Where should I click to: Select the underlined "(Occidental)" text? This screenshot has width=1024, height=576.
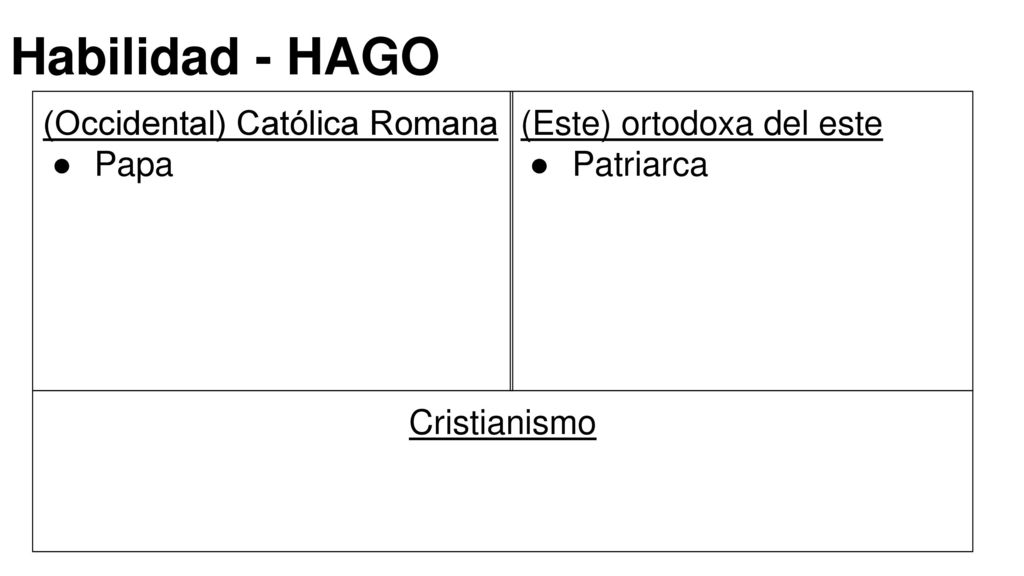[x=135, y=124]
